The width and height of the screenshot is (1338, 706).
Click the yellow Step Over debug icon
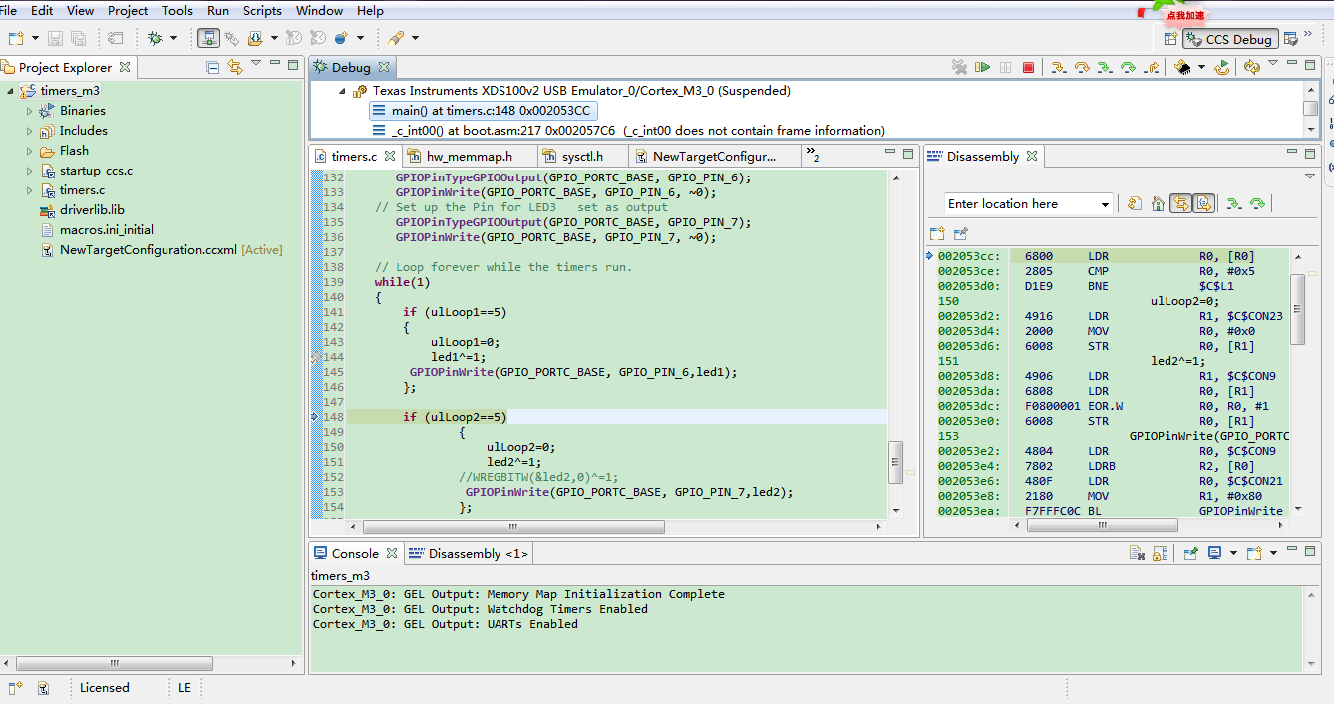(1081, 67)
